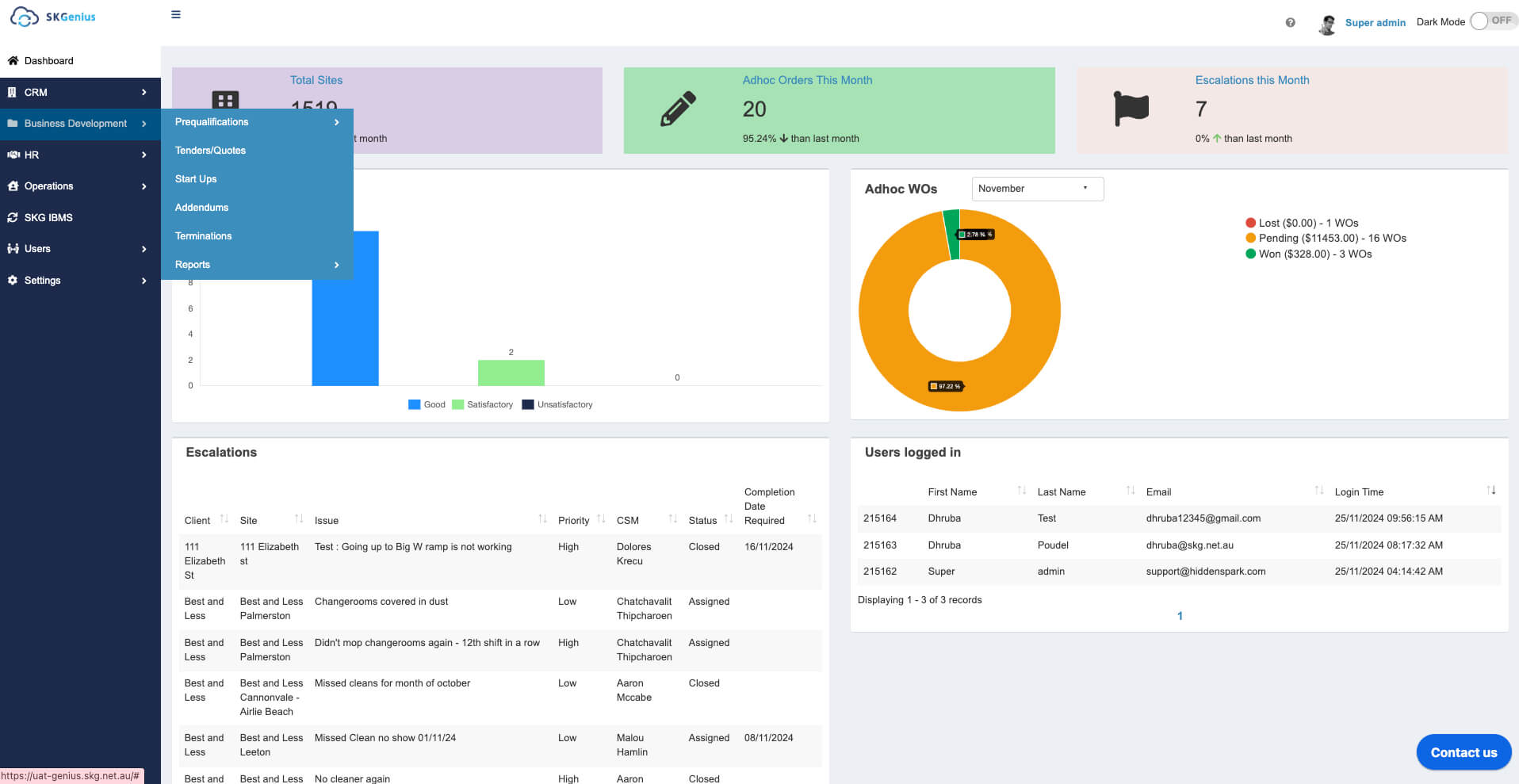The width and height of the screenshot is (1519, 784).
Task: Select the dhruba12345@gmail.com user row
Action: [x=1179, y=518]
